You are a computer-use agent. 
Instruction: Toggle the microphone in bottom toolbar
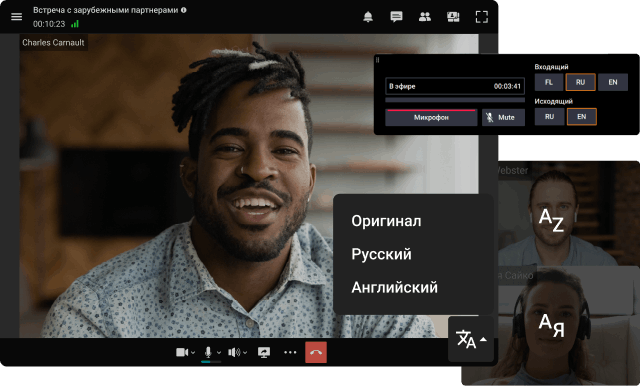[x=208, y=352]
